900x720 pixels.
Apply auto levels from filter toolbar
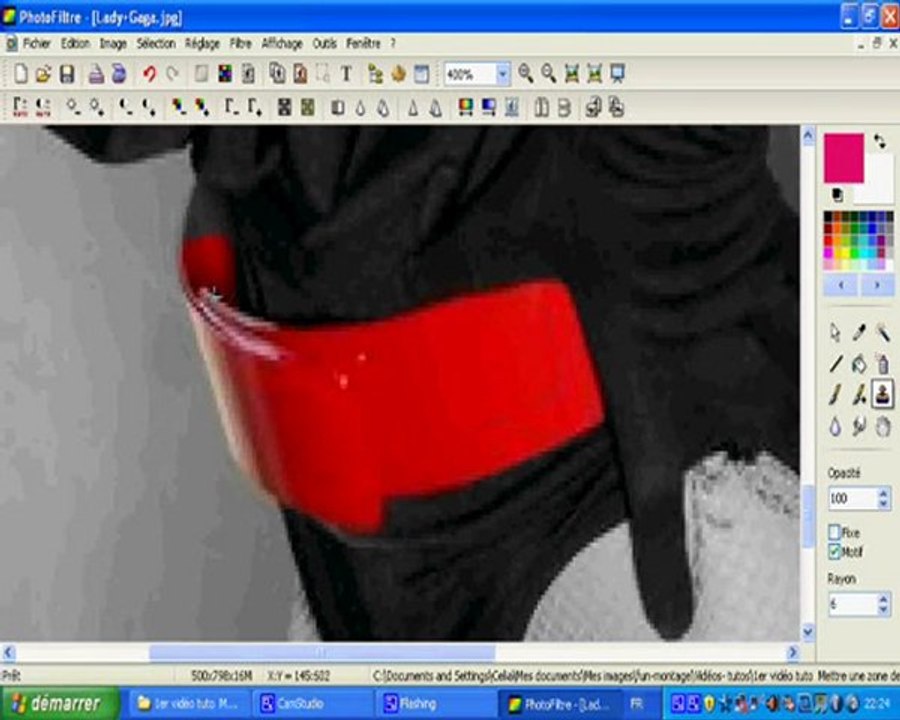(x=20, y=107)
